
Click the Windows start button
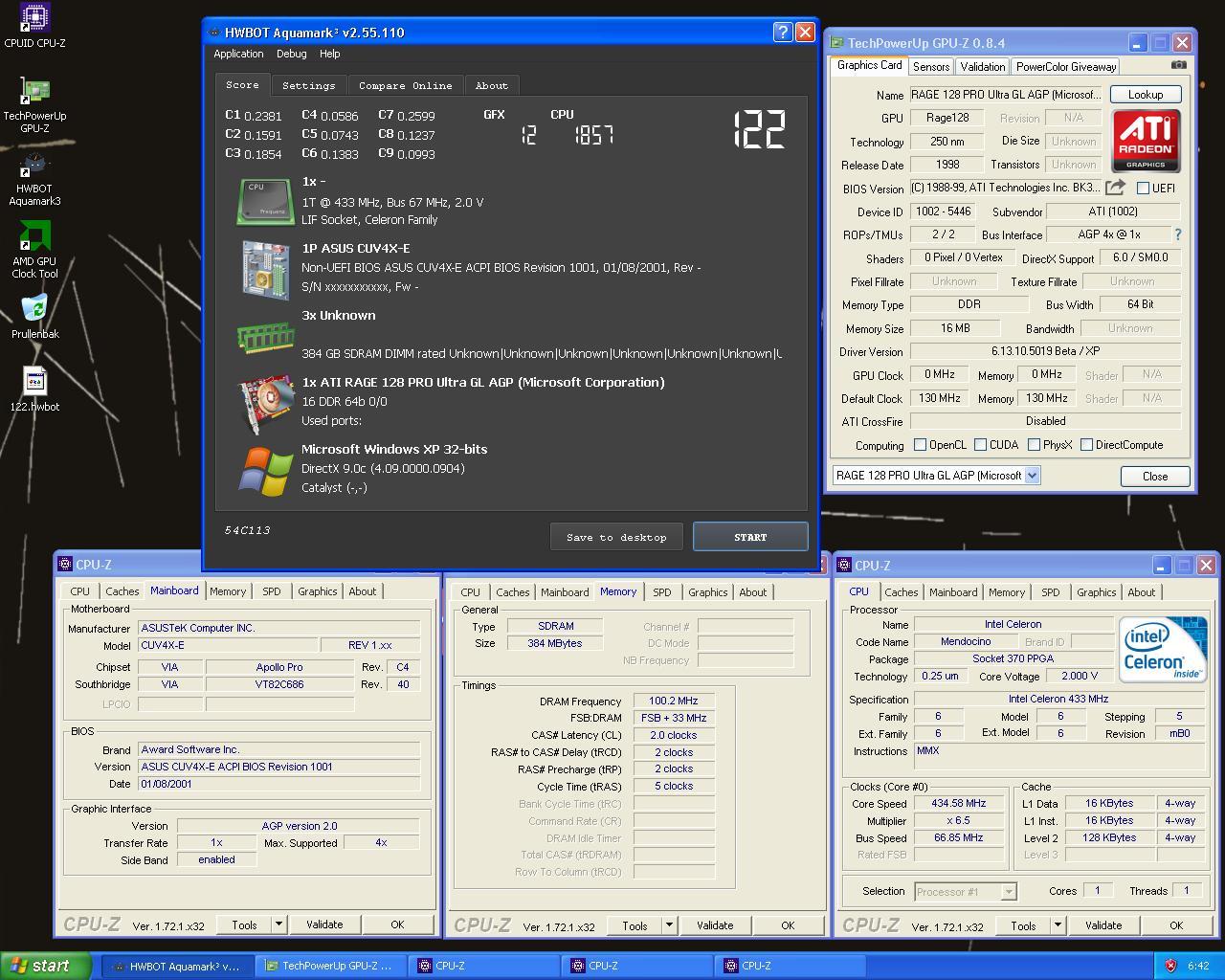(45, 966)
